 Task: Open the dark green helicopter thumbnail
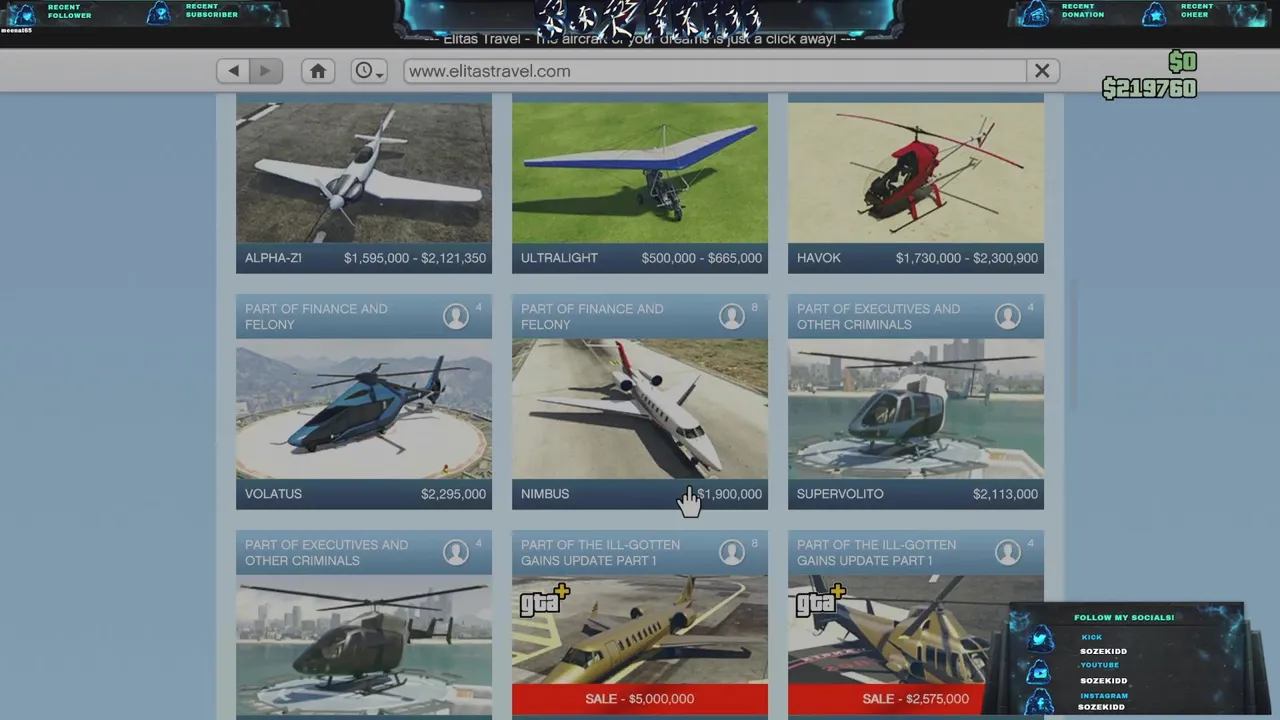click(x=364, y=645)
